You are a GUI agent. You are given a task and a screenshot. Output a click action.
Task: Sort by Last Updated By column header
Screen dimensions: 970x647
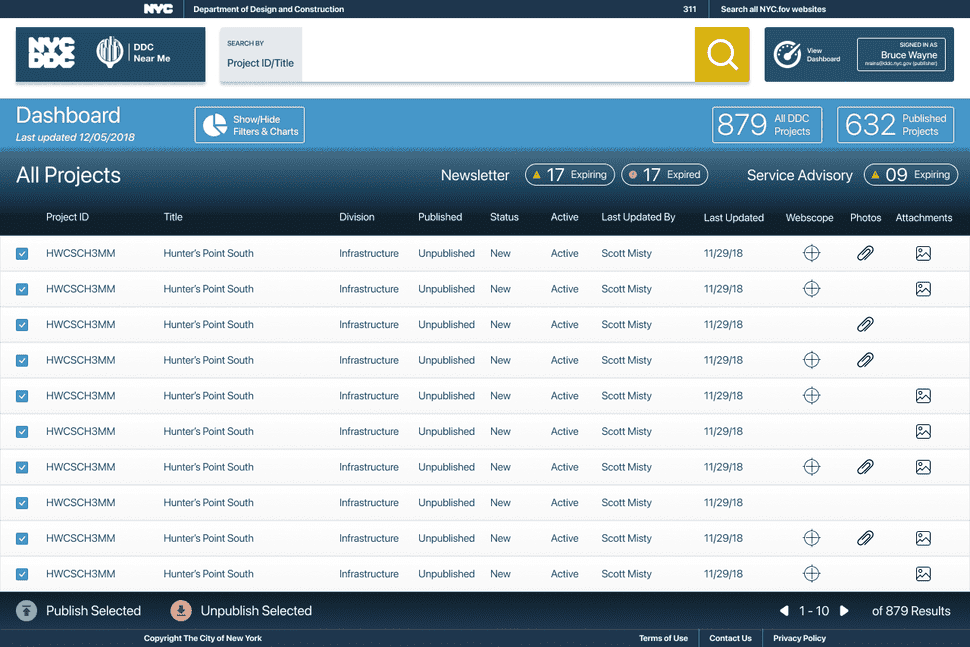pos(638,217)
